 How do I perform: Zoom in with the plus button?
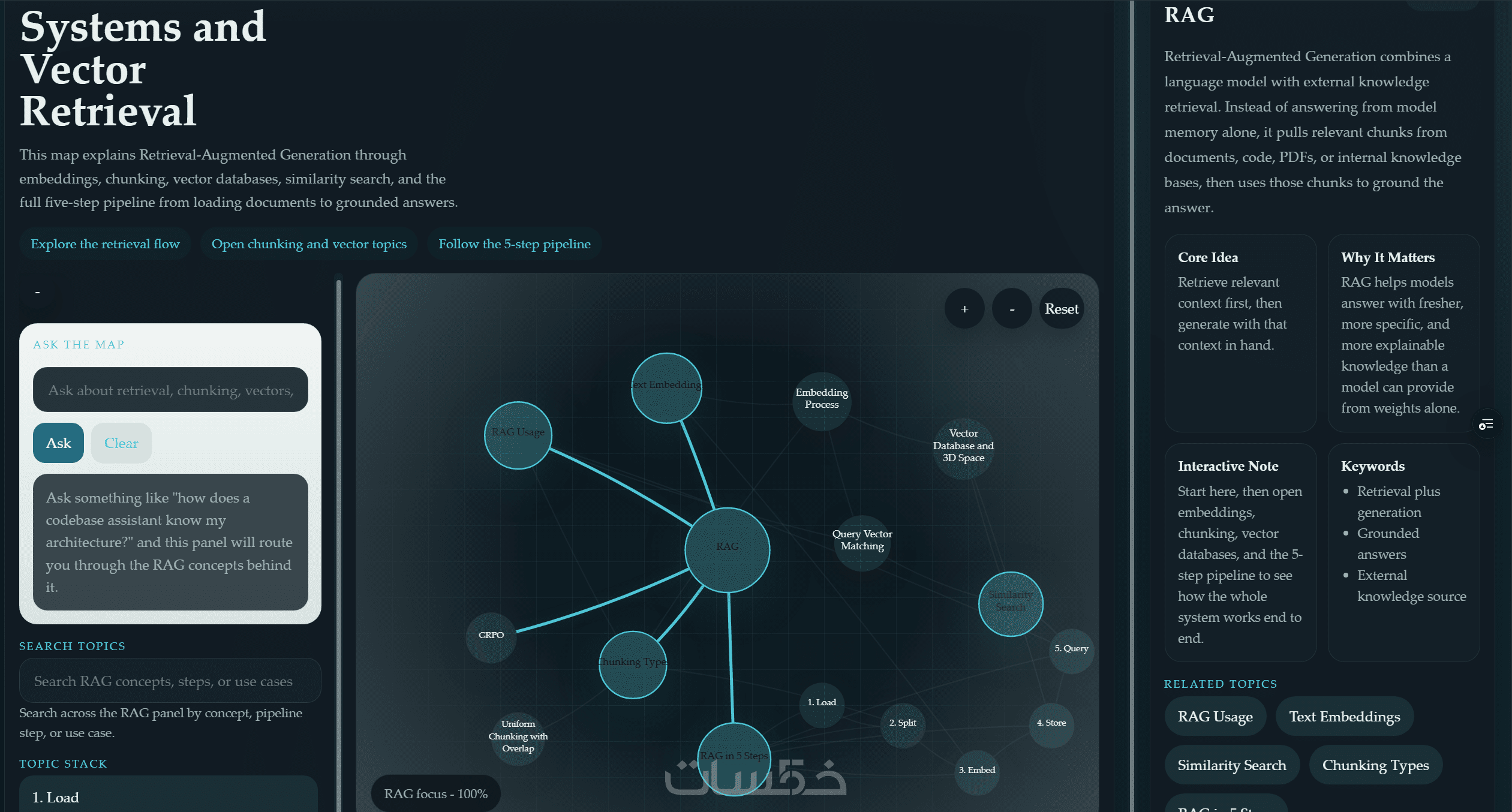pyautogui.click(x=964, y=309)
